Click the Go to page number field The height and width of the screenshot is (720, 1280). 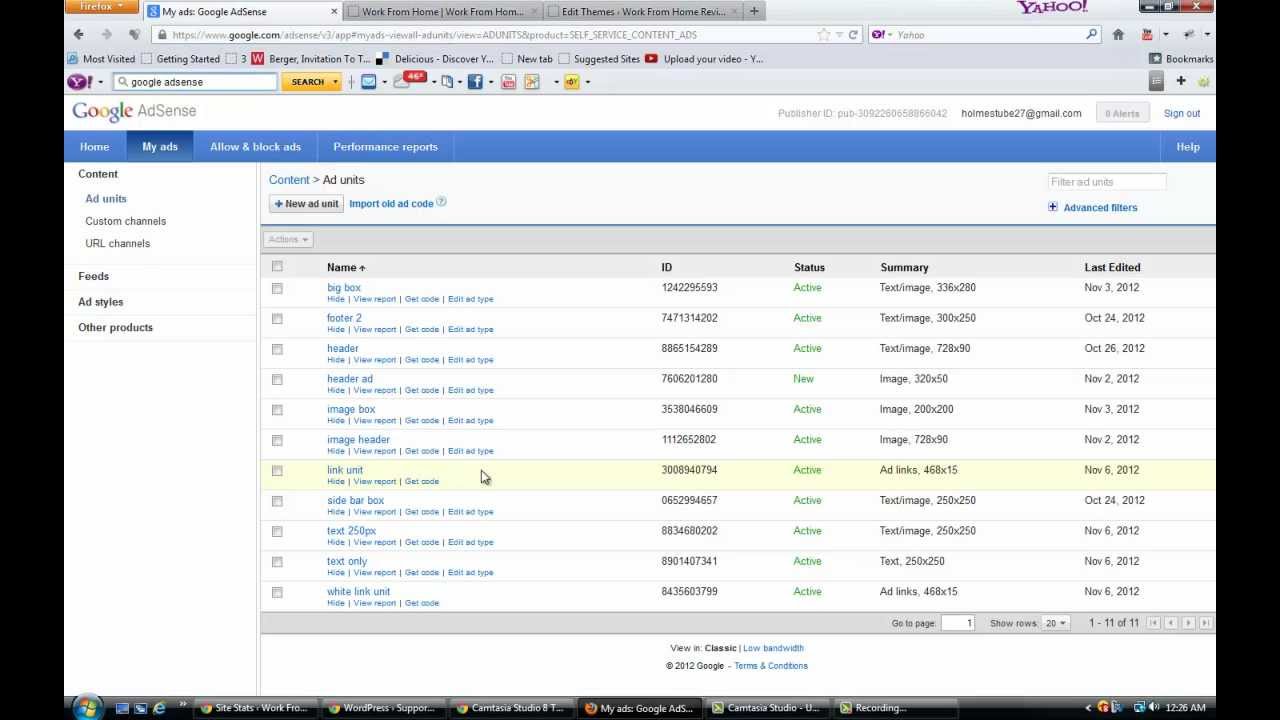tap(957, 623)
